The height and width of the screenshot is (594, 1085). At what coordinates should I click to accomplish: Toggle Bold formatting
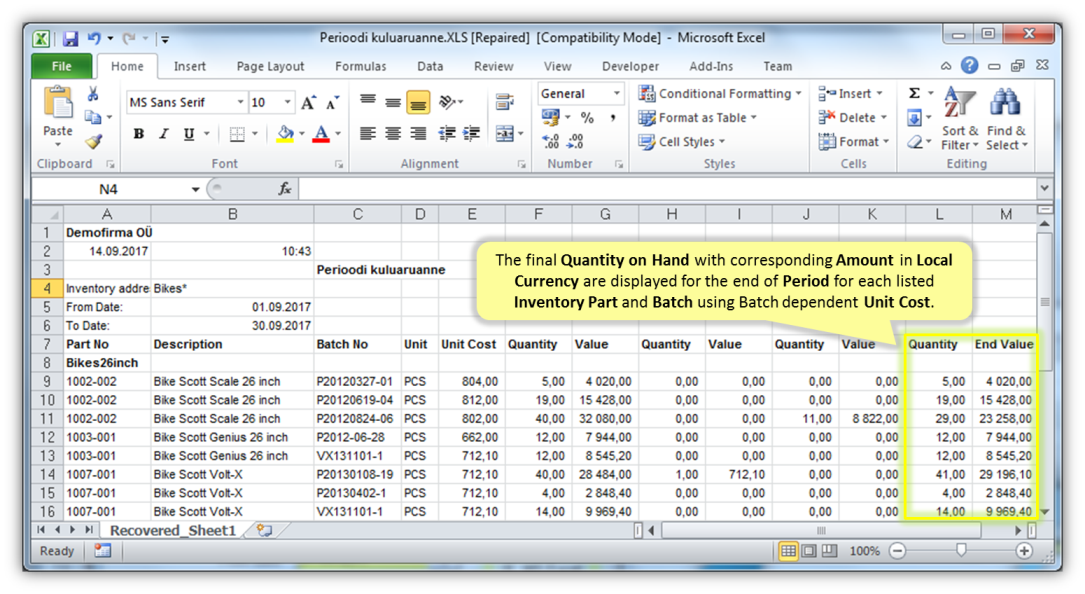(x=138, y=134)
